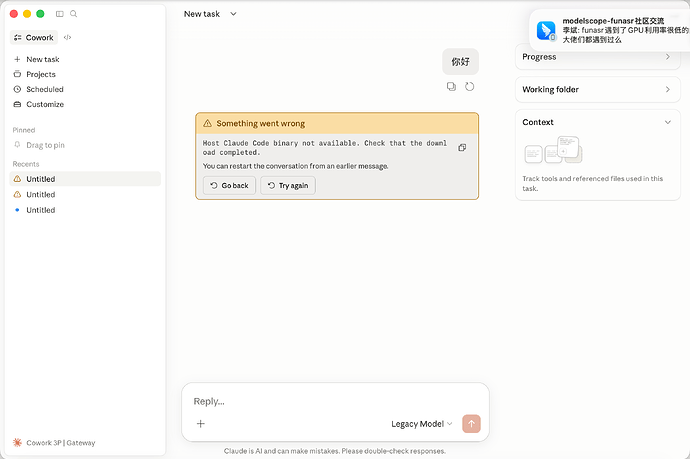Select the third Untitled task with blue dot
The image size is (690, 459).
[x=85, y=210]
